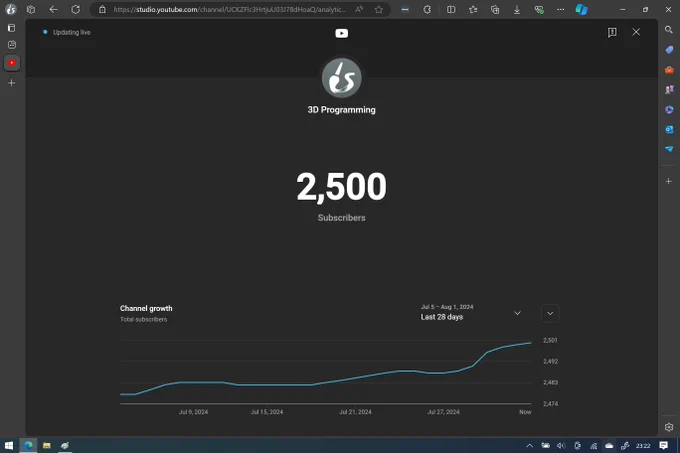Open the sidebar Tools briefcase icon

[669, 70]
